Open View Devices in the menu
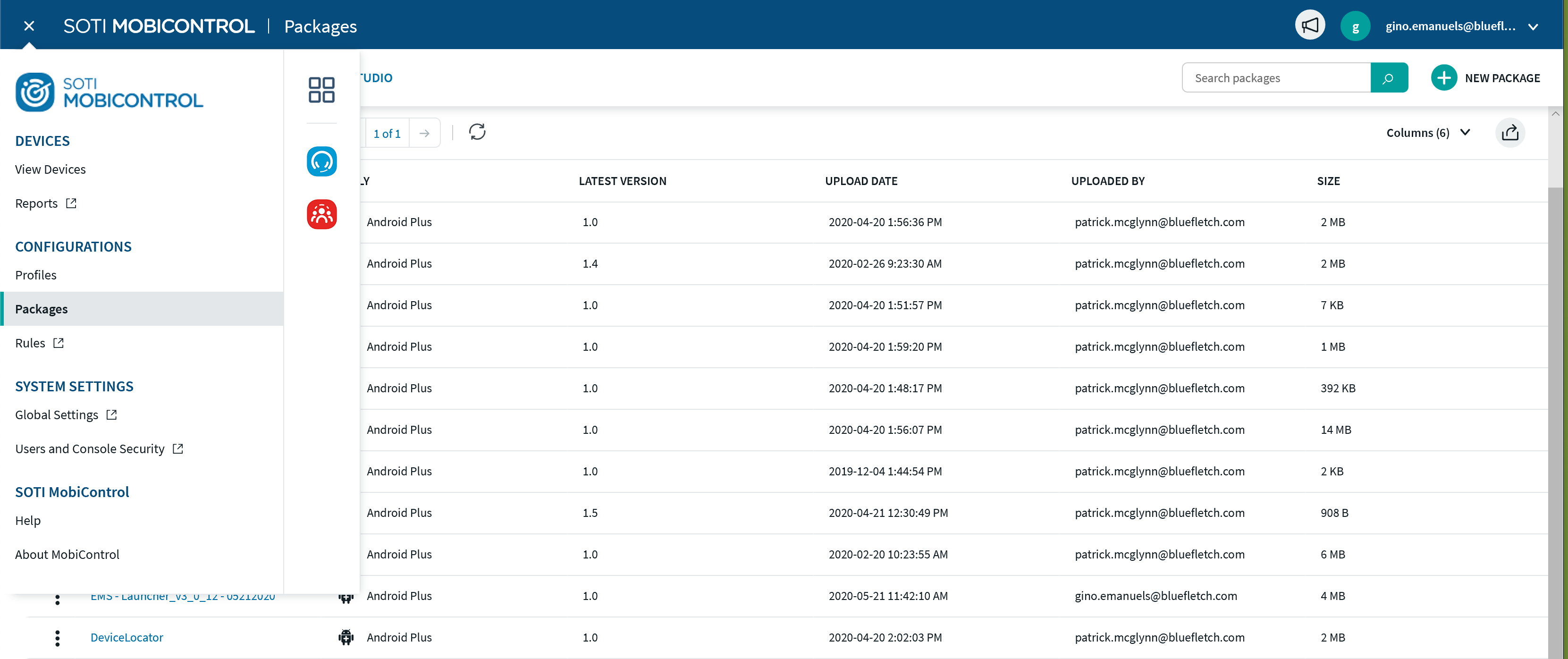The height and width of the screenshot is (659, 1568). 51,169
